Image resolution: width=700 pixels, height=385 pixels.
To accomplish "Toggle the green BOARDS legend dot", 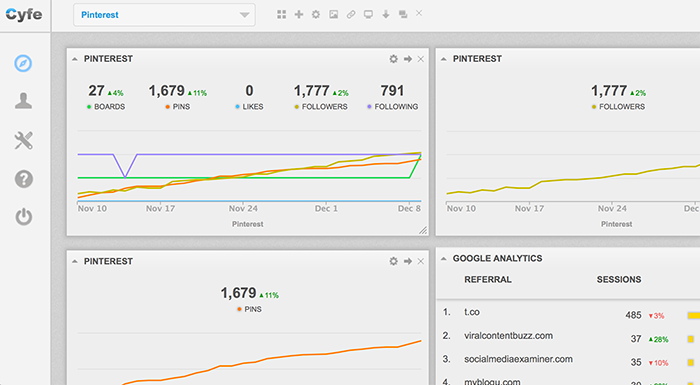I will [89, 107].
